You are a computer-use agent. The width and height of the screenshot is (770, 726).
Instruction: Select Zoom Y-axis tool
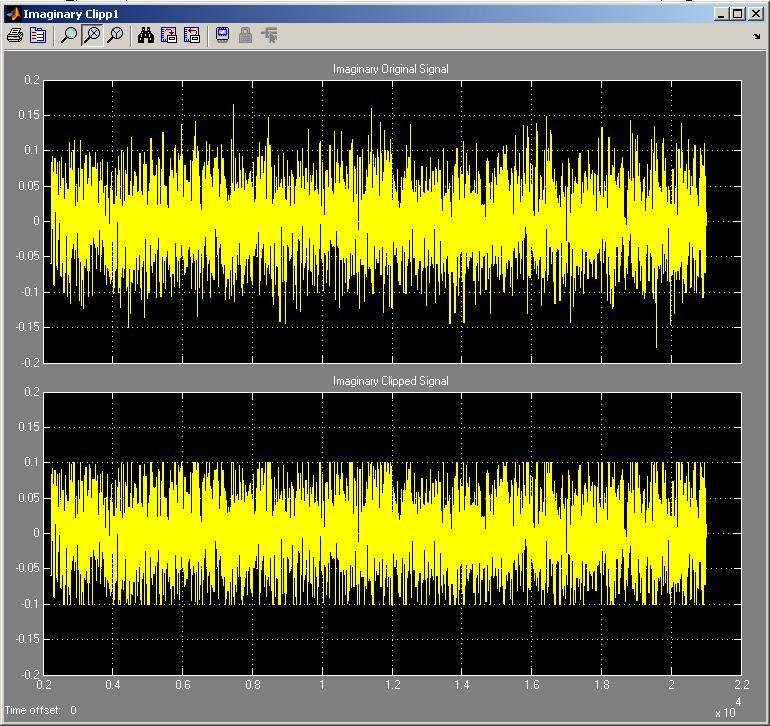pyautogui.click(x=115, y=35)
